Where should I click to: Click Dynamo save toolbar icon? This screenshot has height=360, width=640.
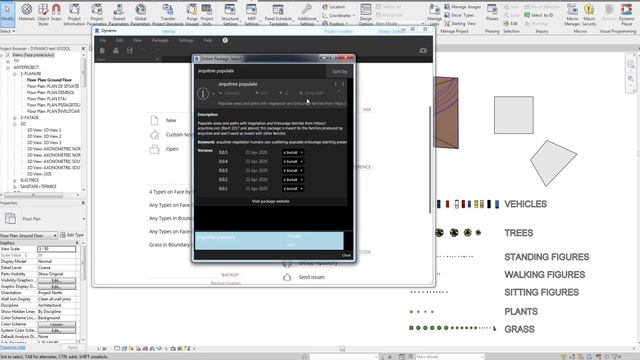coord(129,51)
